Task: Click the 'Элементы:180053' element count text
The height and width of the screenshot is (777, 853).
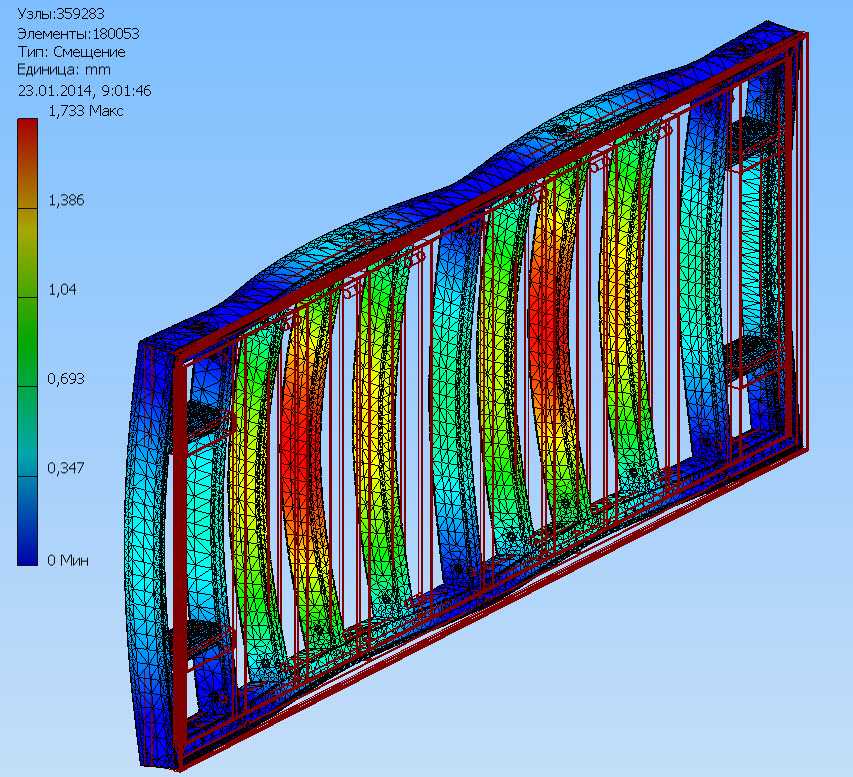Action: point(78,34)
